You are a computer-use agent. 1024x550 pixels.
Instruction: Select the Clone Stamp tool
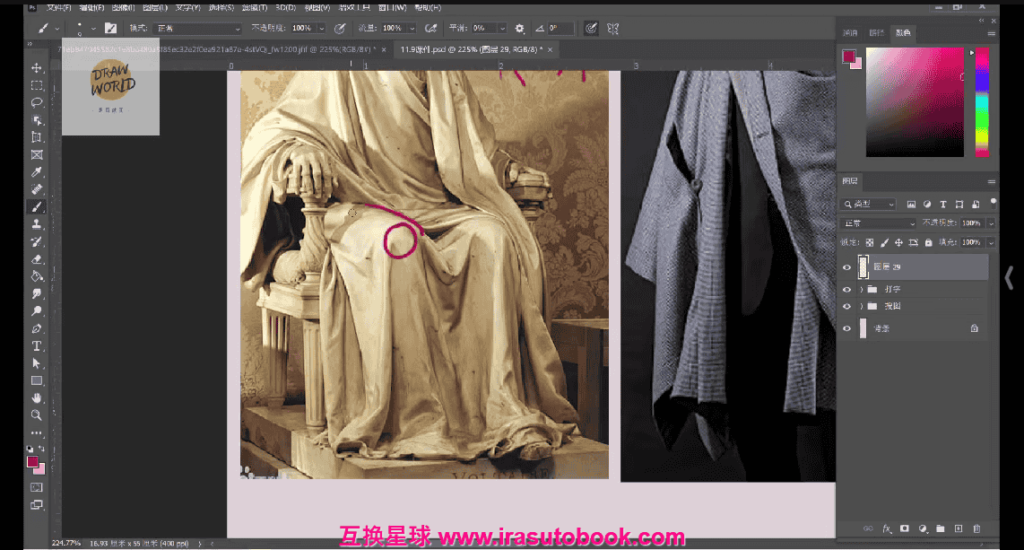(37, 224)
